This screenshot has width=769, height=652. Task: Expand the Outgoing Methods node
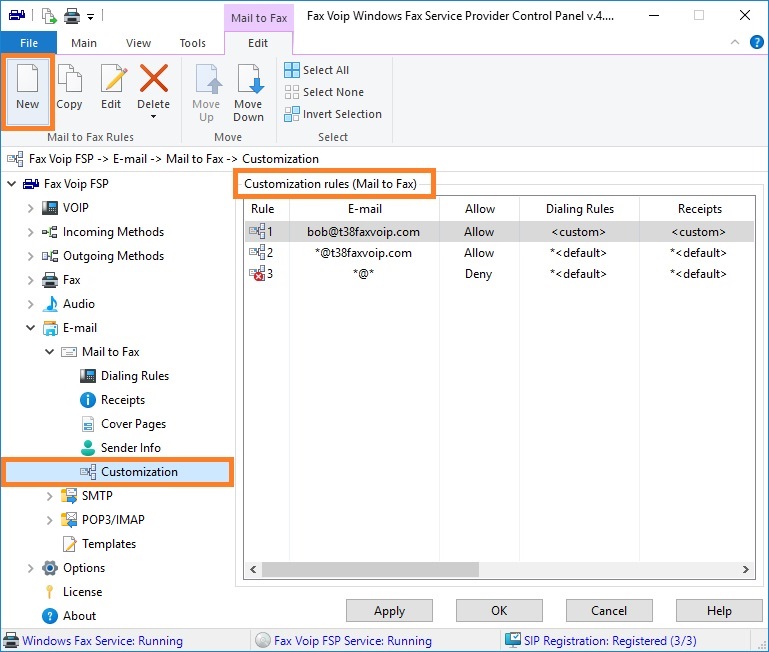click(x=30, y=256)
